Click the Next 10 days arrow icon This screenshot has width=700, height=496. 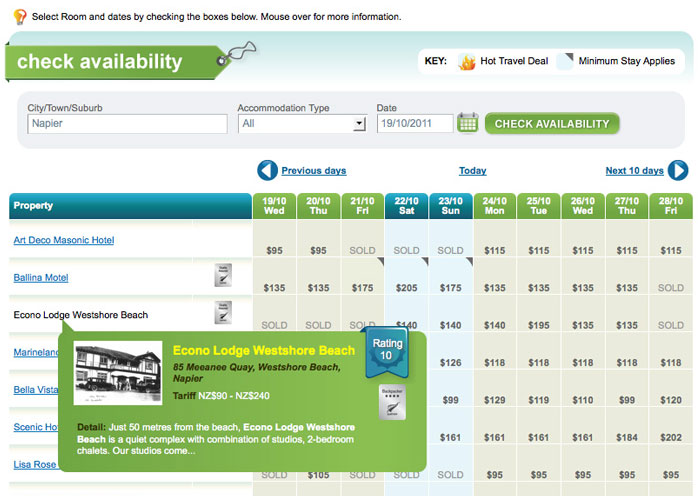point(678,171)
